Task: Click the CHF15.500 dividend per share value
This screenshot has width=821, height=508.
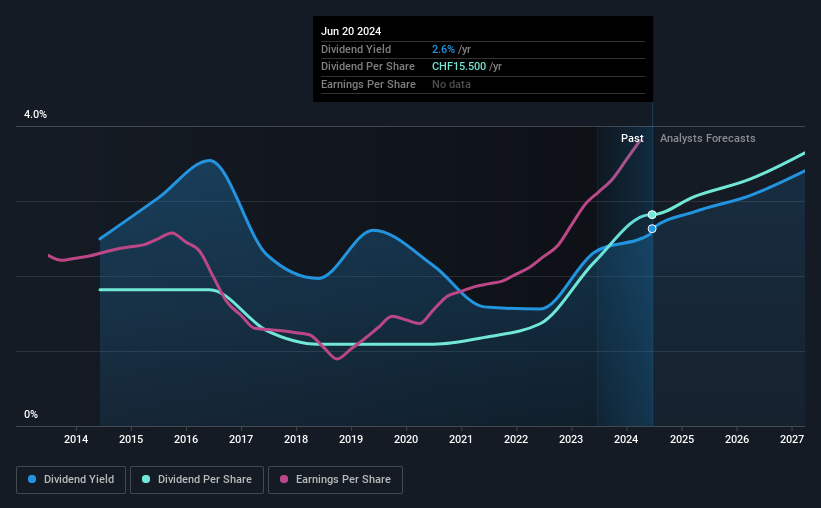Action: pos(459,67)
